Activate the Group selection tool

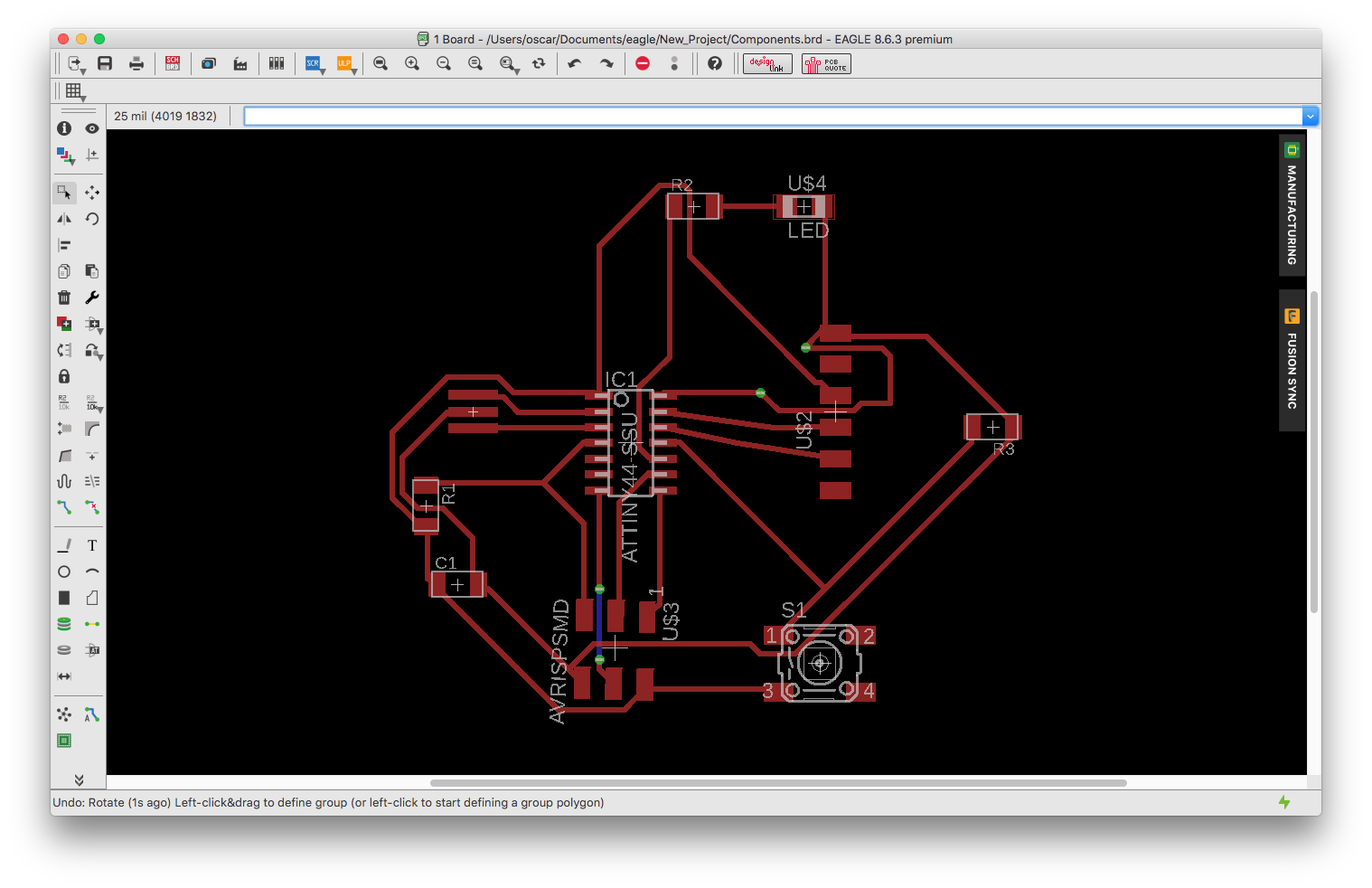coord(64,193)
